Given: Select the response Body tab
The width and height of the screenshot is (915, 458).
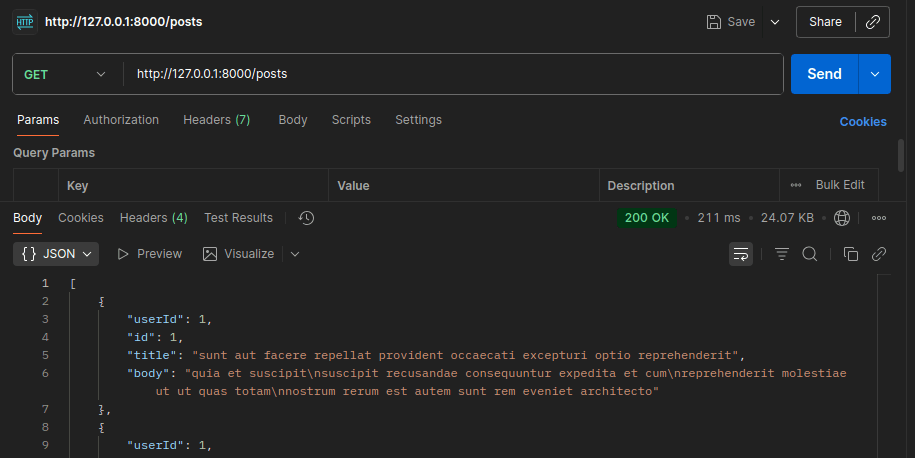Looking at the screenshot, I should coord(27,218).
